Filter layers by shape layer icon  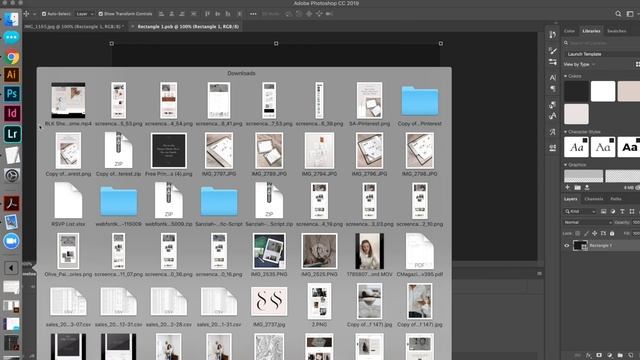point(632,211)
